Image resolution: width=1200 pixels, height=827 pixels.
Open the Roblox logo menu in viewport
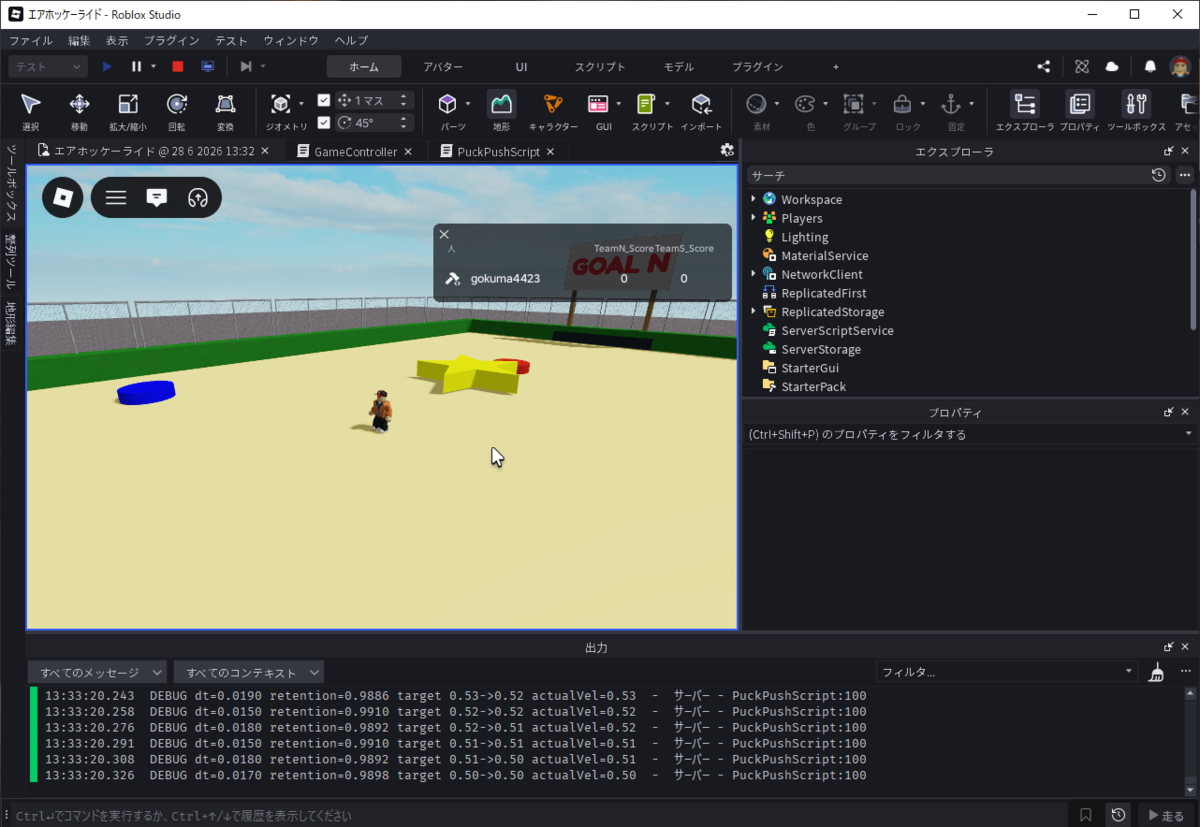point(63,197)
